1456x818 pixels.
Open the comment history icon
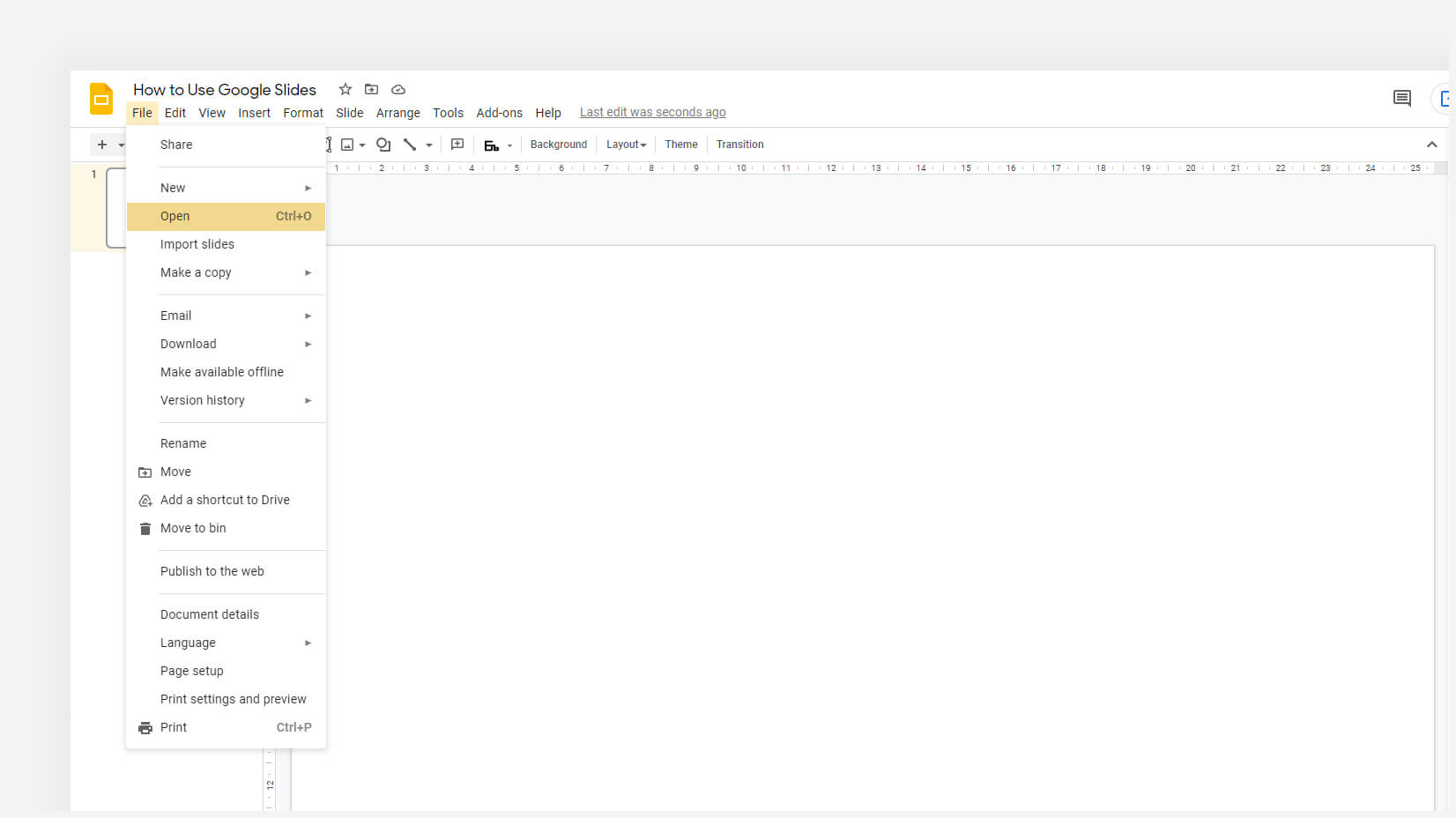tap(1401, 98)
